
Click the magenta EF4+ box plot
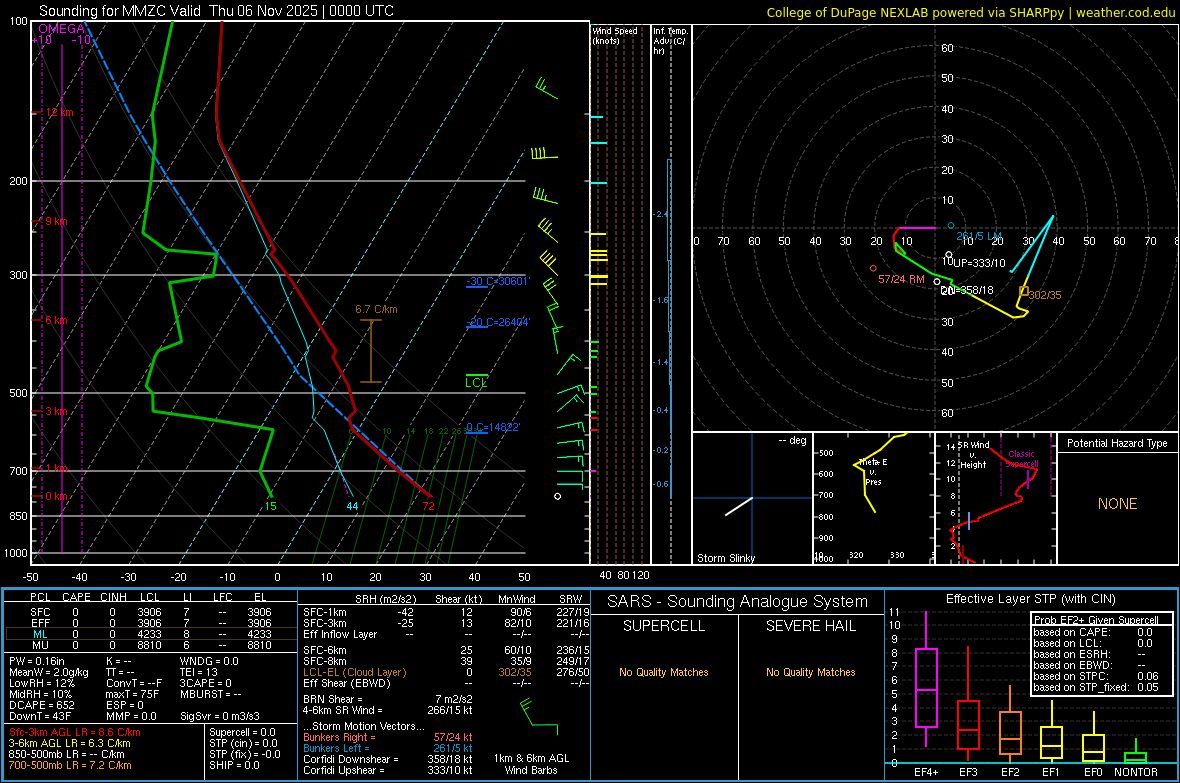point(926,687)
